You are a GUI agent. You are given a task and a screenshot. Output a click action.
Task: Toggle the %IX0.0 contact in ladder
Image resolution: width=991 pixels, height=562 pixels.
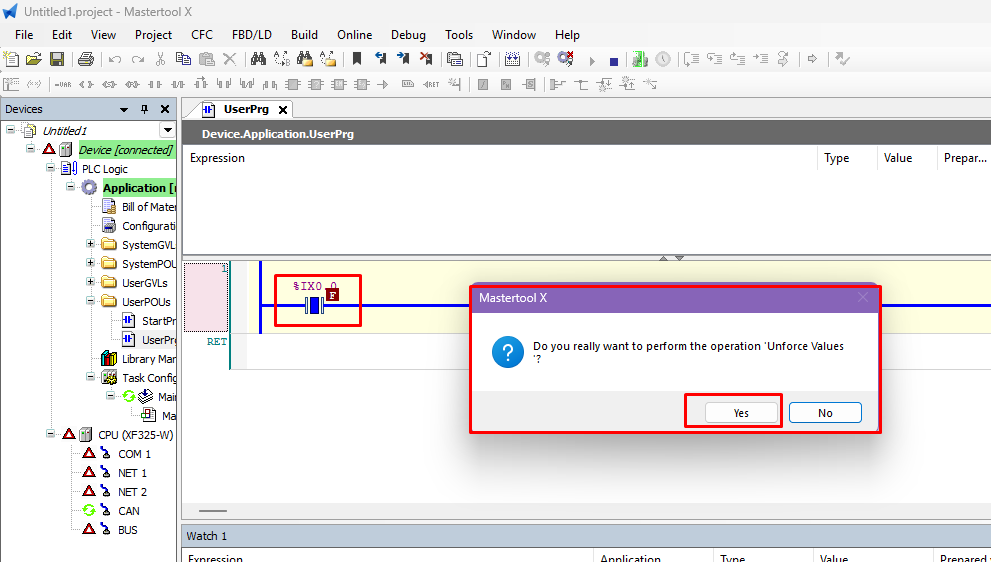click(x=314, y=305)
